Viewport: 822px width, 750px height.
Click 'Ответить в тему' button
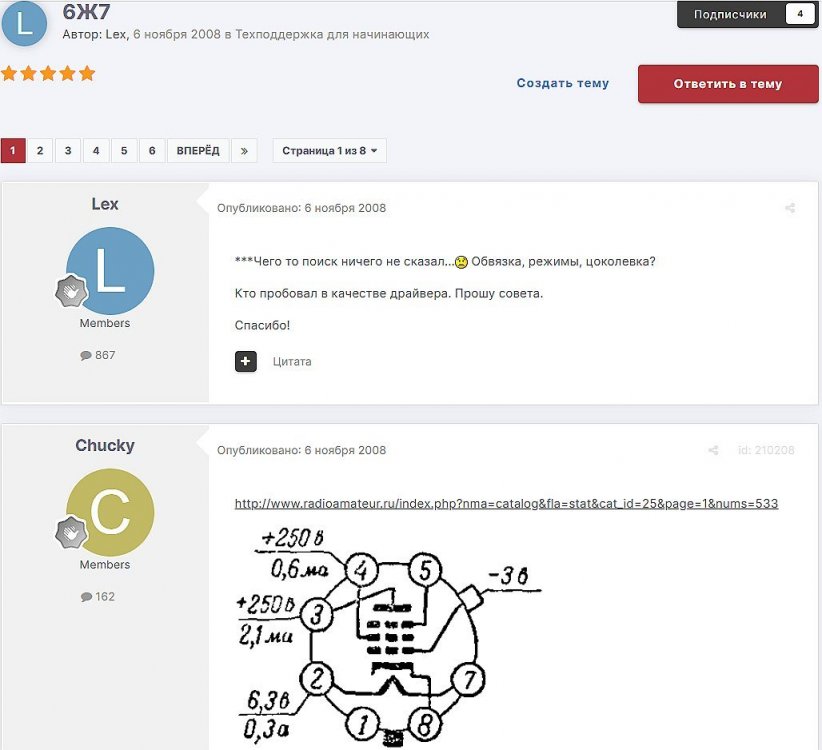point(728,84)
